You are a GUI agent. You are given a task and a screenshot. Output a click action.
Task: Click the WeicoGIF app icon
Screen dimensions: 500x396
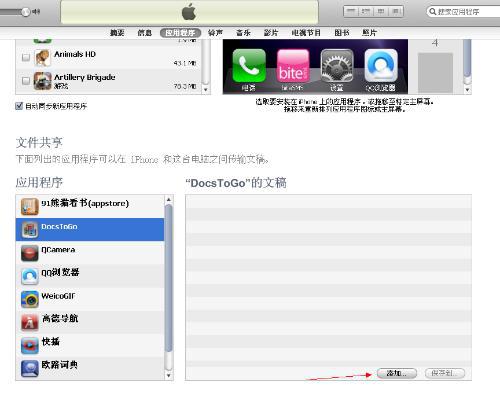tap(30, 299)
